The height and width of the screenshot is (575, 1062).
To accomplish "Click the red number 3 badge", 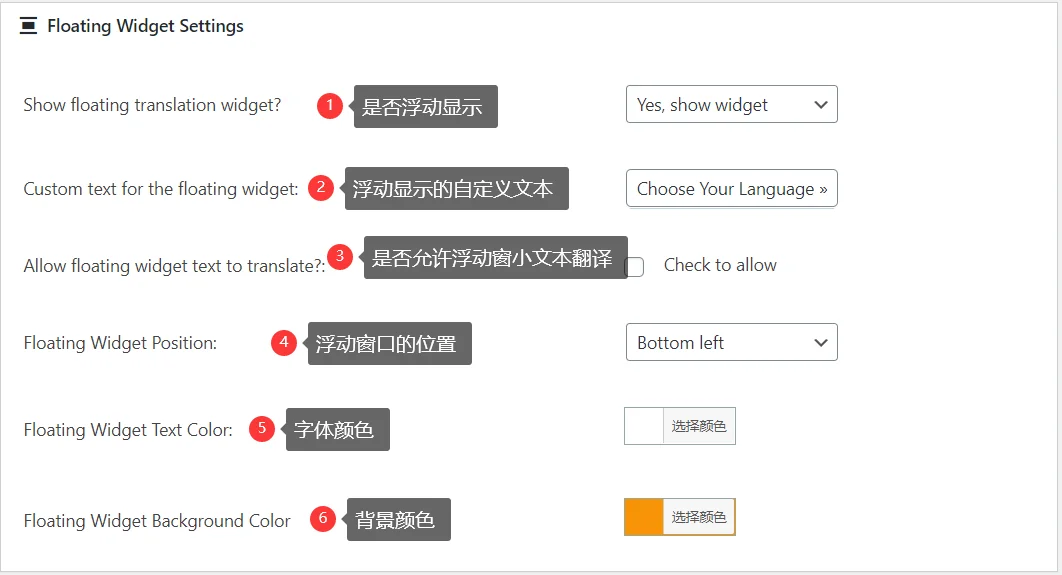I will click(x=340, y=256).
